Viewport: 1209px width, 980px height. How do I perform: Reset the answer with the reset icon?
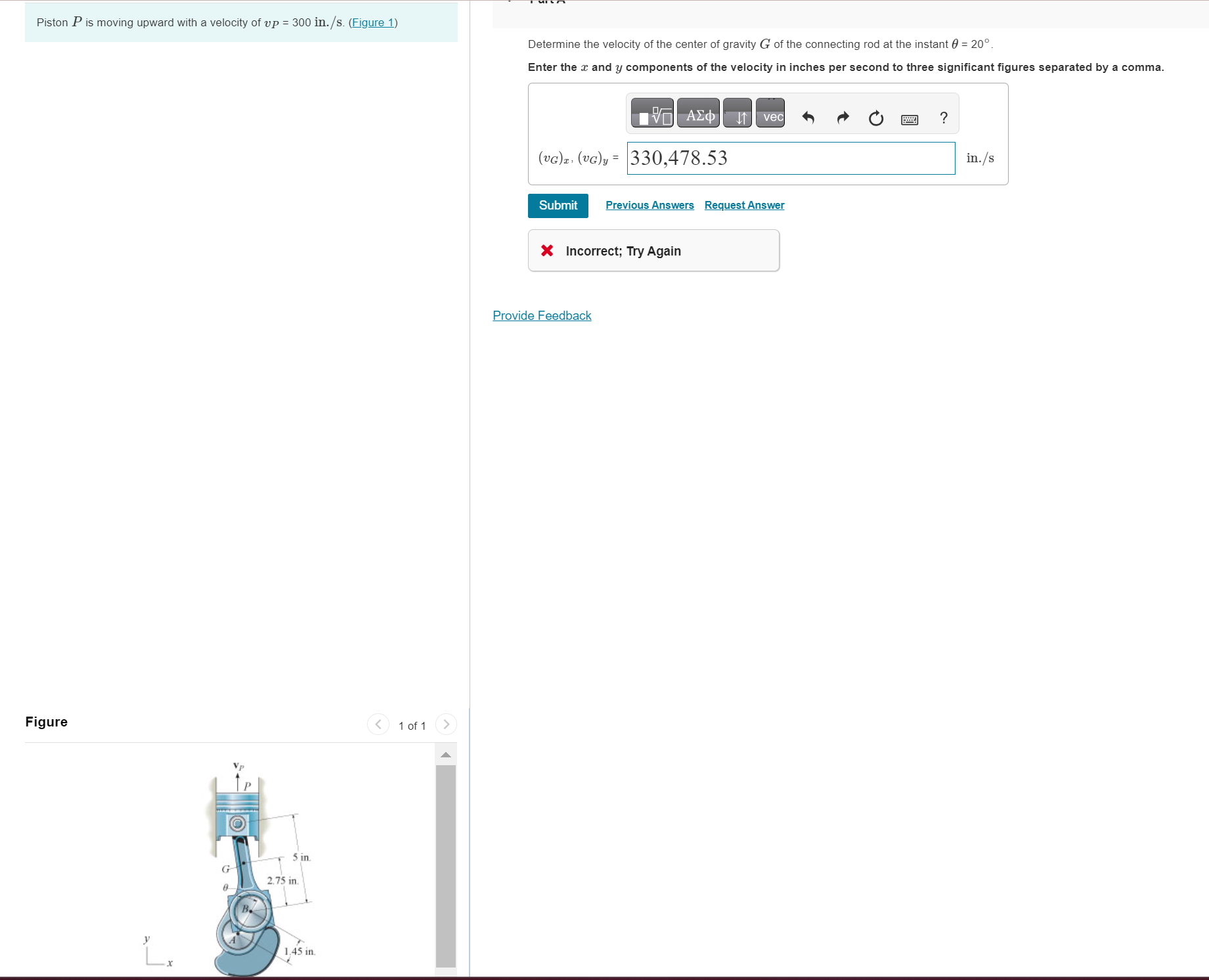[x=875, y=117]
